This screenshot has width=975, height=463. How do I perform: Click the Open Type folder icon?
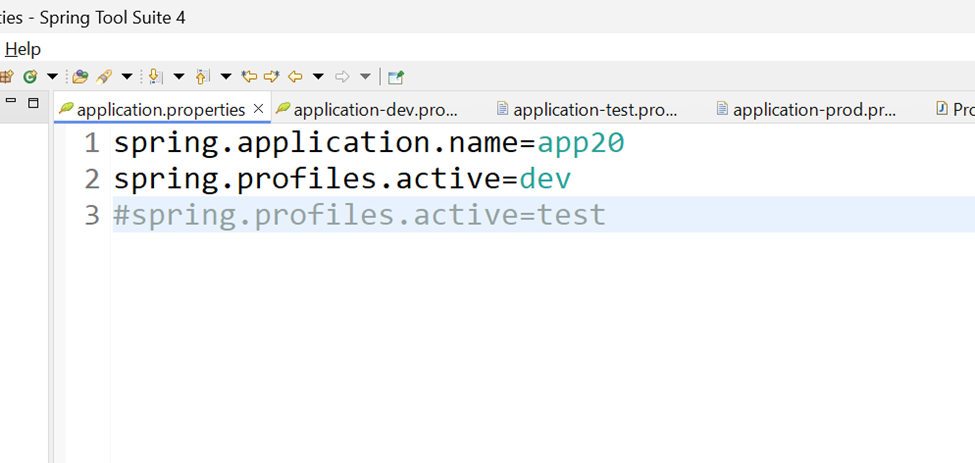coord(80,77)
